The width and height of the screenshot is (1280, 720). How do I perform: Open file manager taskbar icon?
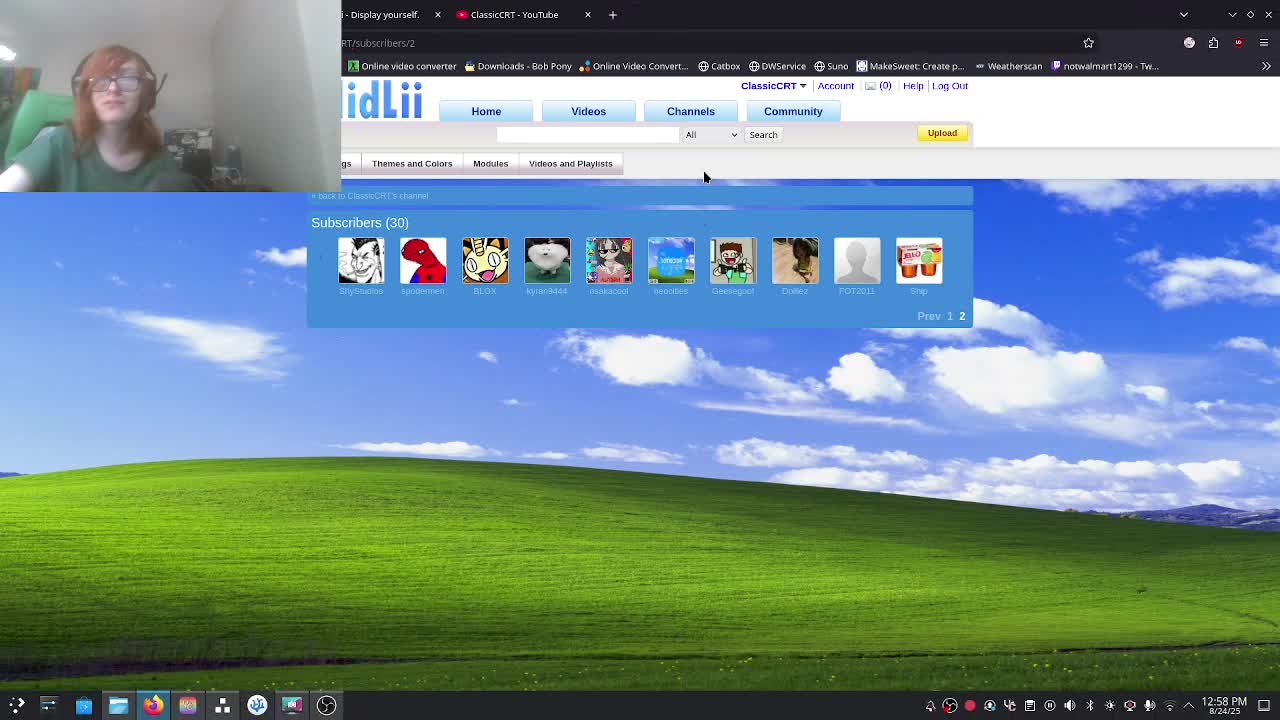[118, 705]
